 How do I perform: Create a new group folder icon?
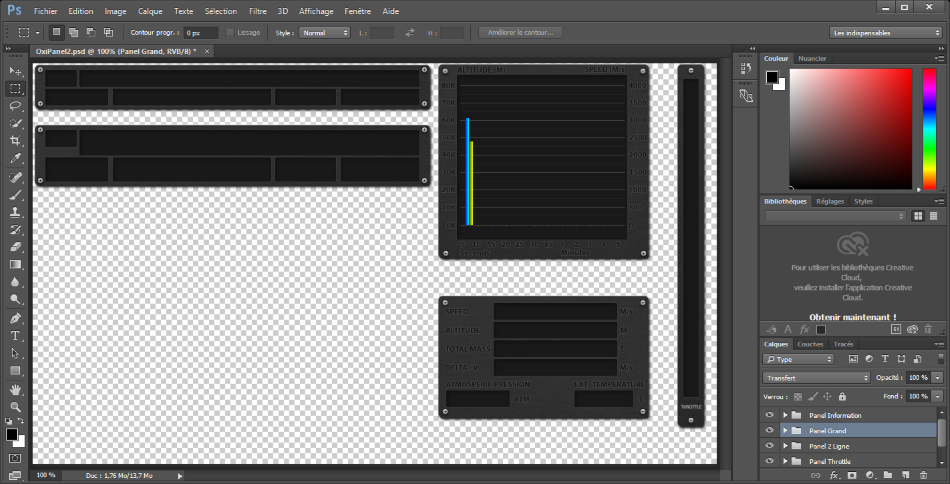click(888, 475)
